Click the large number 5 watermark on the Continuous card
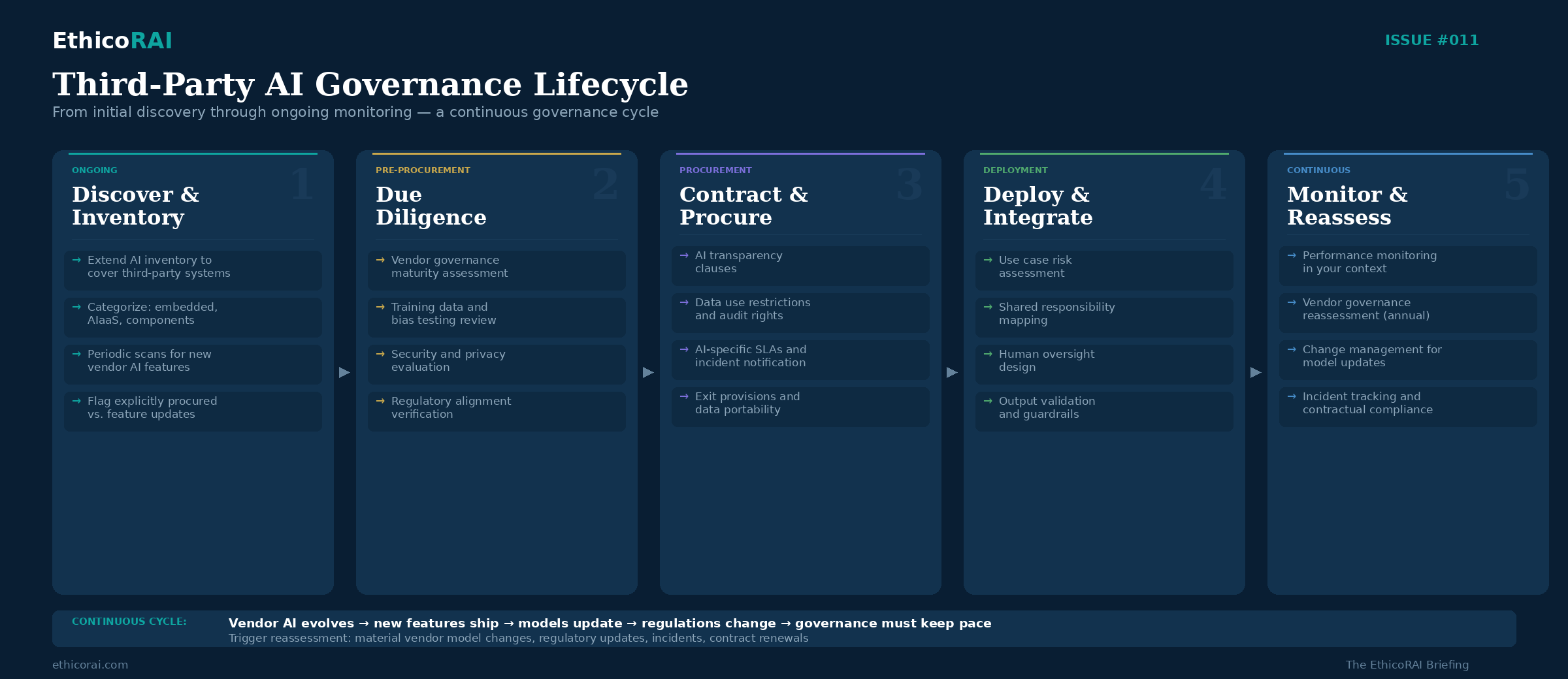This screenshot has width=1568, height=679. click(1516, 186)
